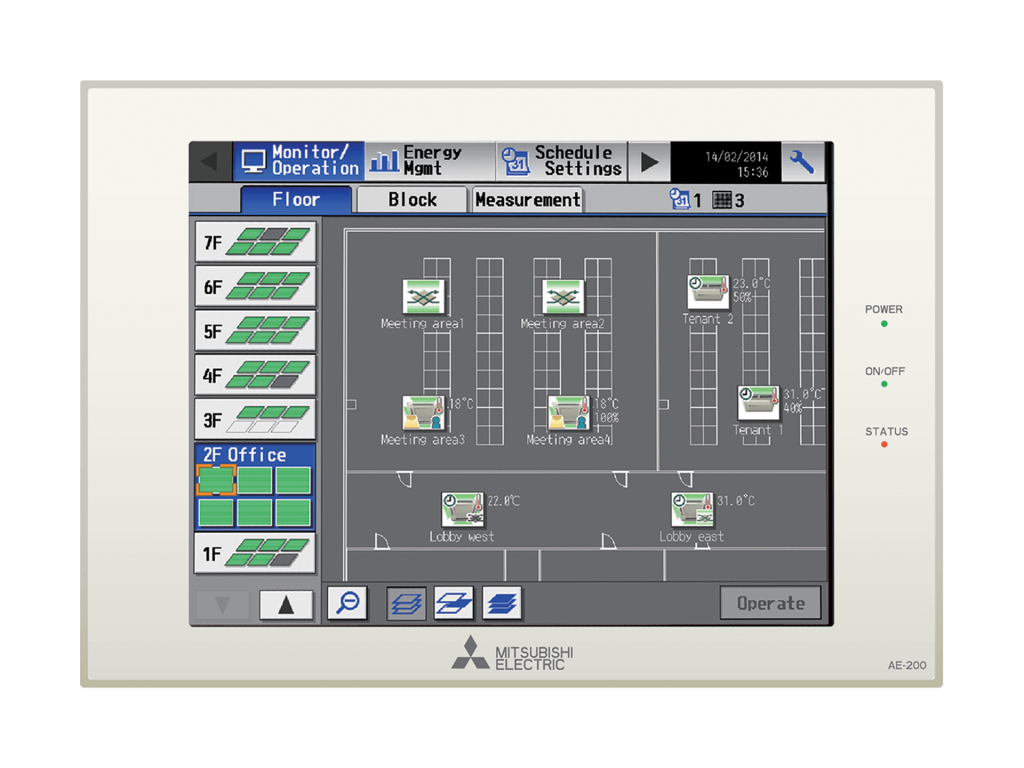Viewport: 1024px width, 768px height.
Task: Select the Meeting area1 unit icon
Action: (x=424, y=295)
